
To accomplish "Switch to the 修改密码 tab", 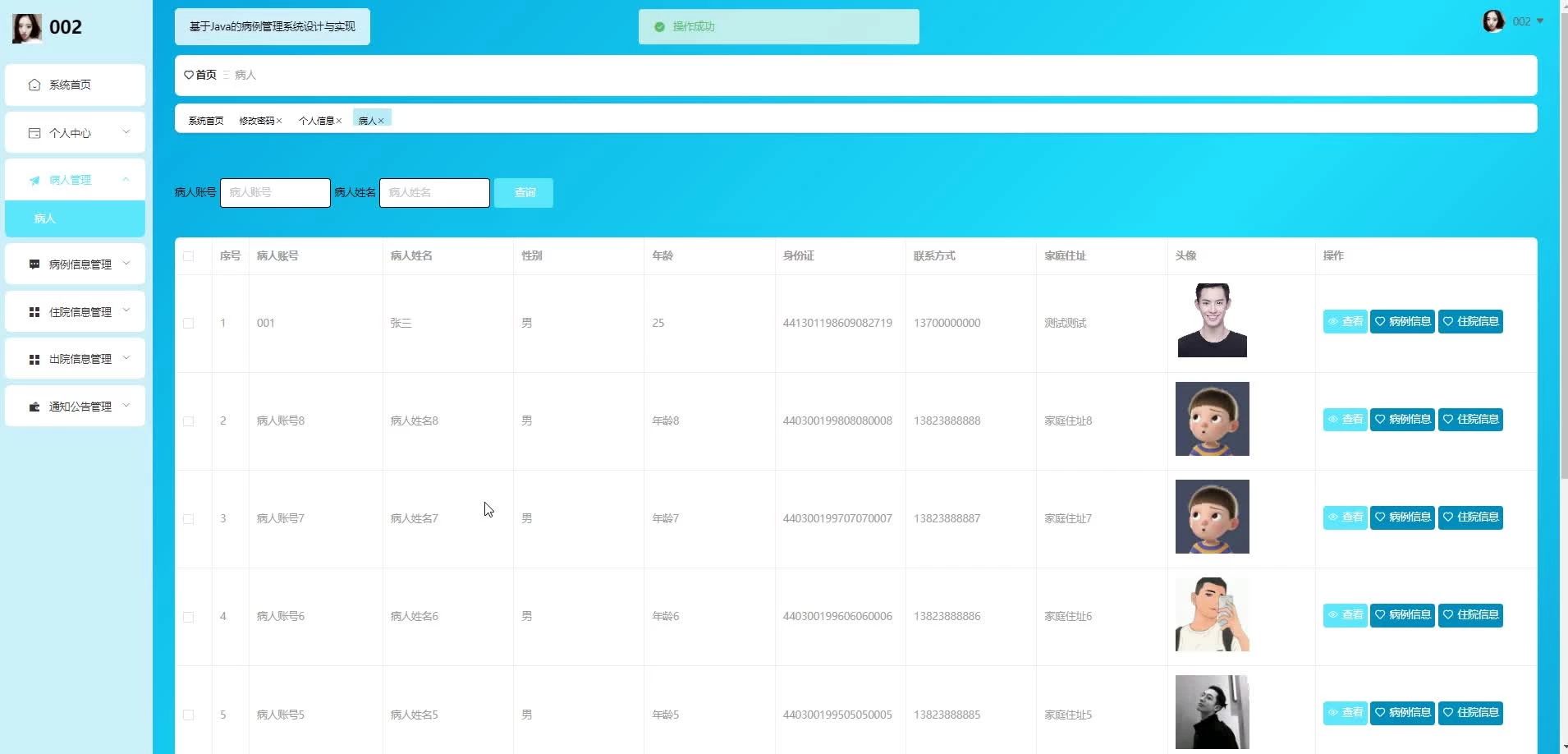I will (x=257, y=121).
